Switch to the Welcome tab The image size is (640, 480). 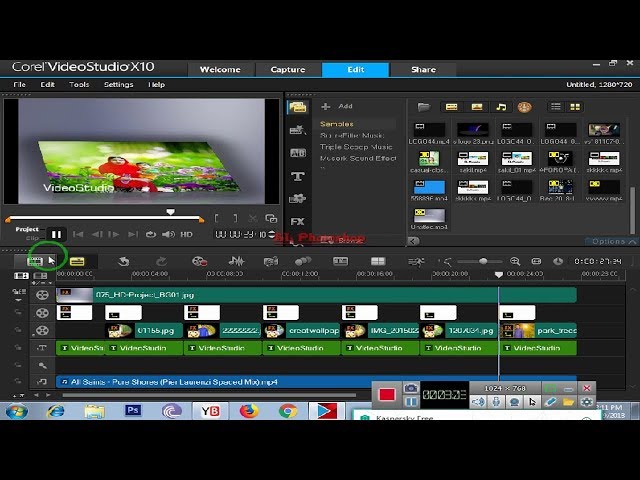coord(220,69)
